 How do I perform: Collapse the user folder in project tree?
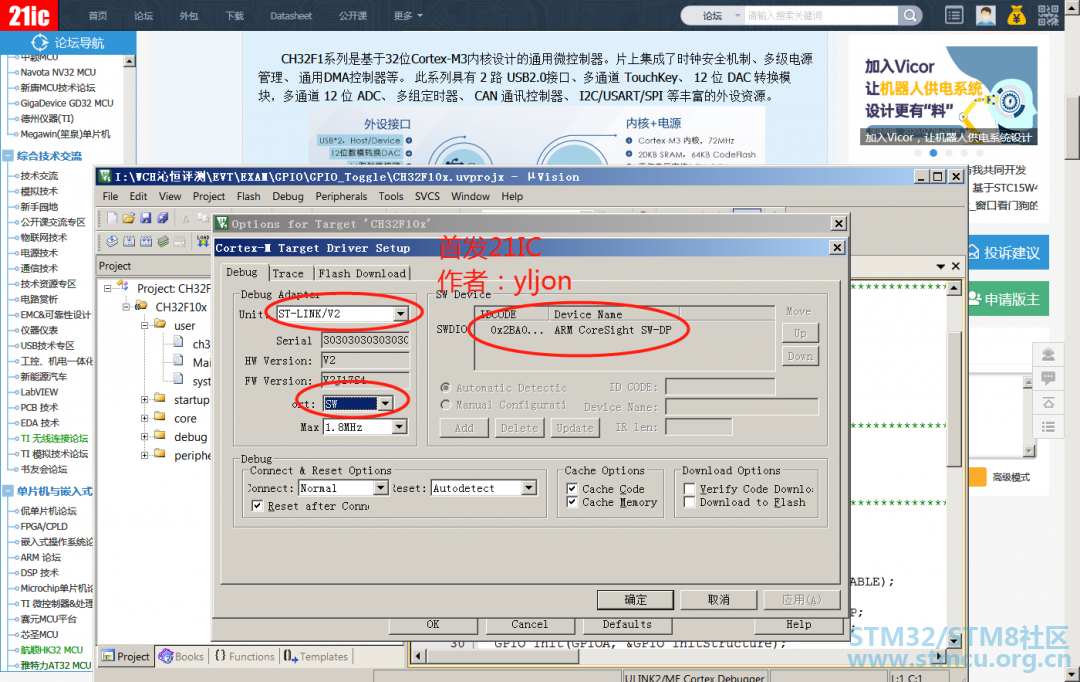point(145,325)
